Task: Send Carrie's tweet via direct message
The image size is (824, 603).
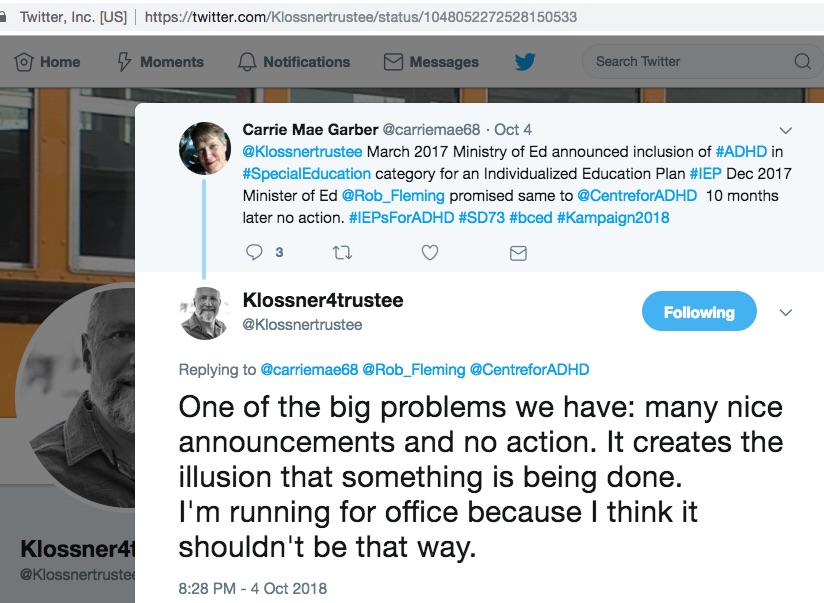Action: coord(518,253)
